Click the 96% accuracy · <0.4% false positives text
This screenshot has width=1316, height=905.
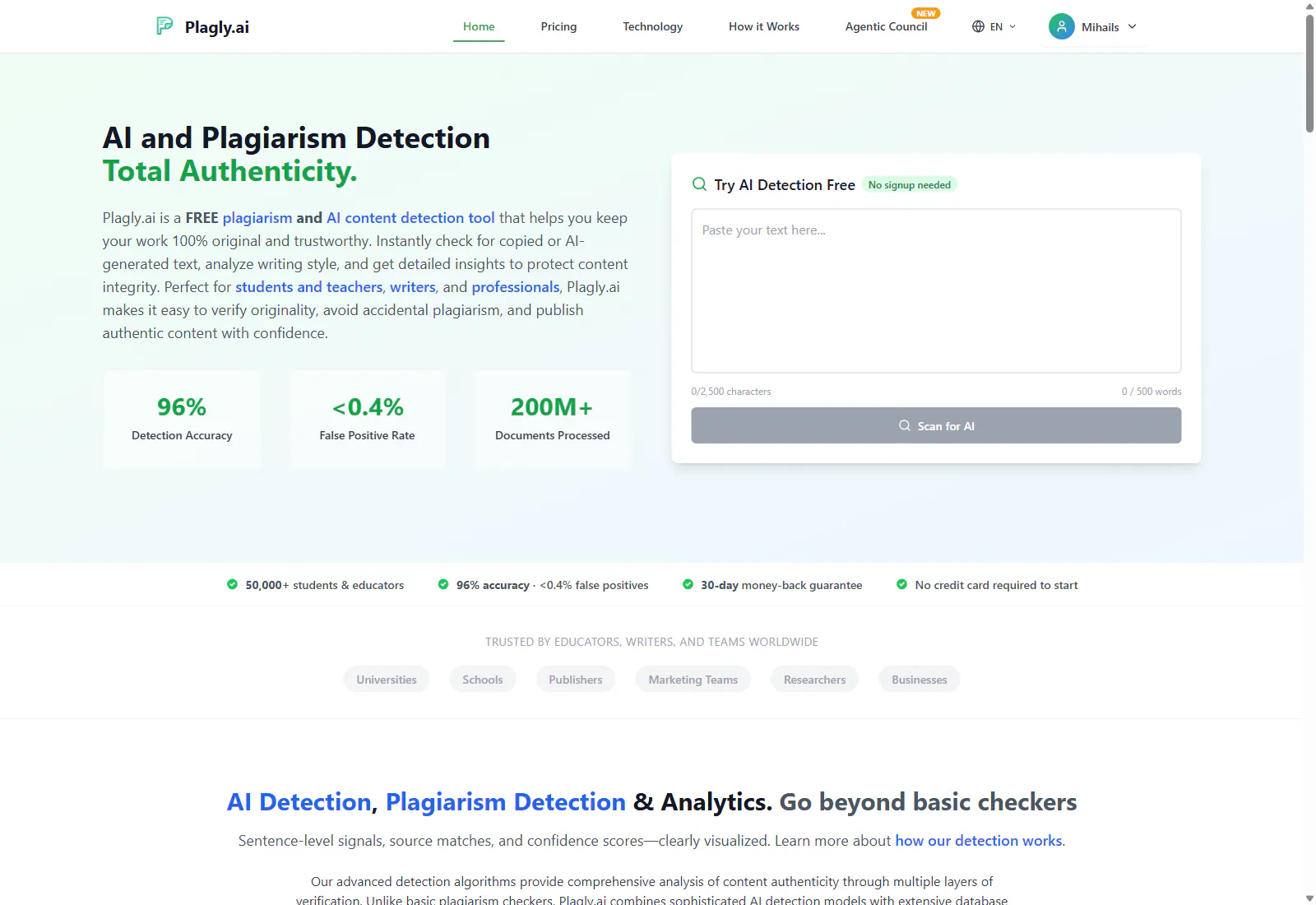[553, 585]
